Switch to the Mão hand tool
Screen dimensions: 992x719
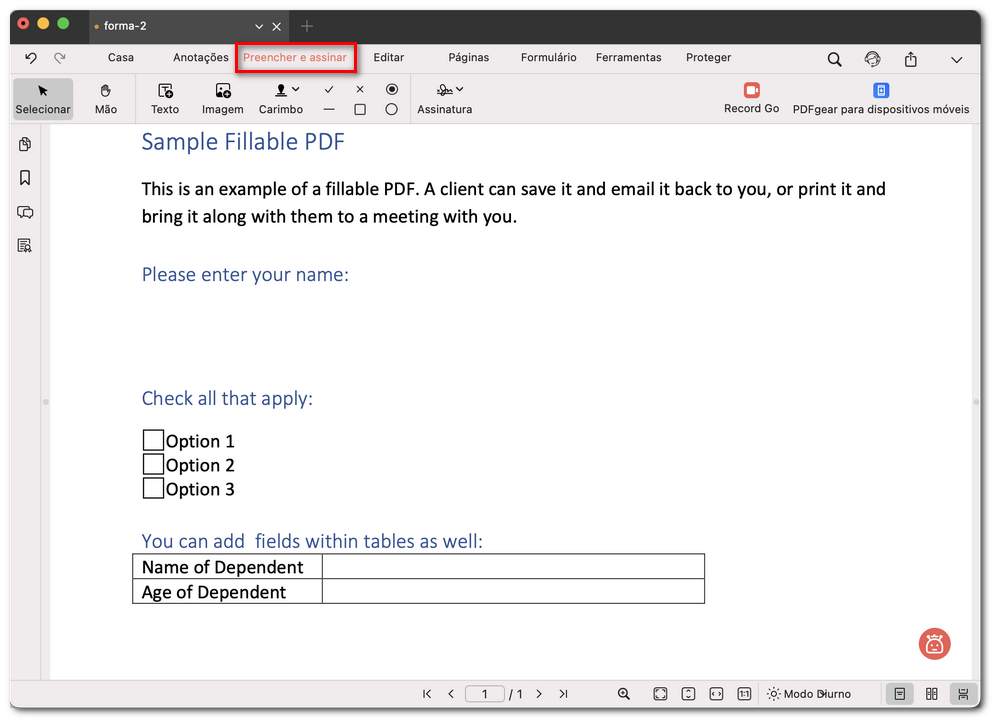pos(106,99)
